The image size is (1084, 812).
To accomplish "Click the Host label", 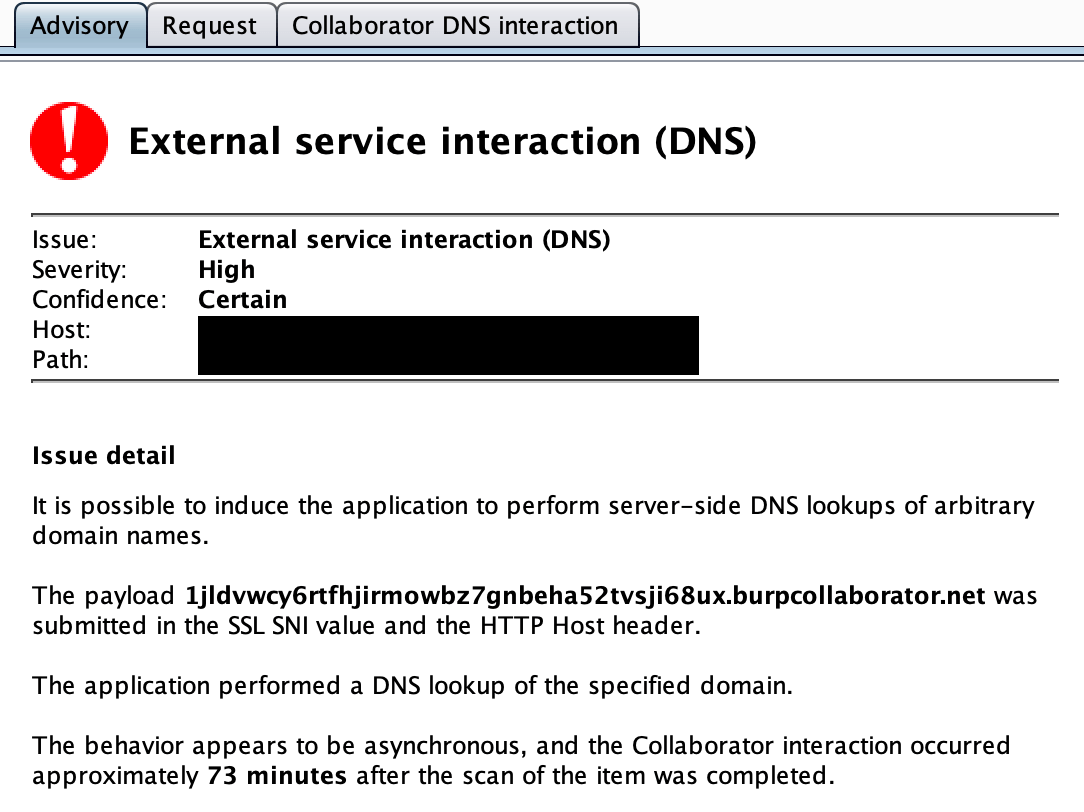I will point(58,329).
